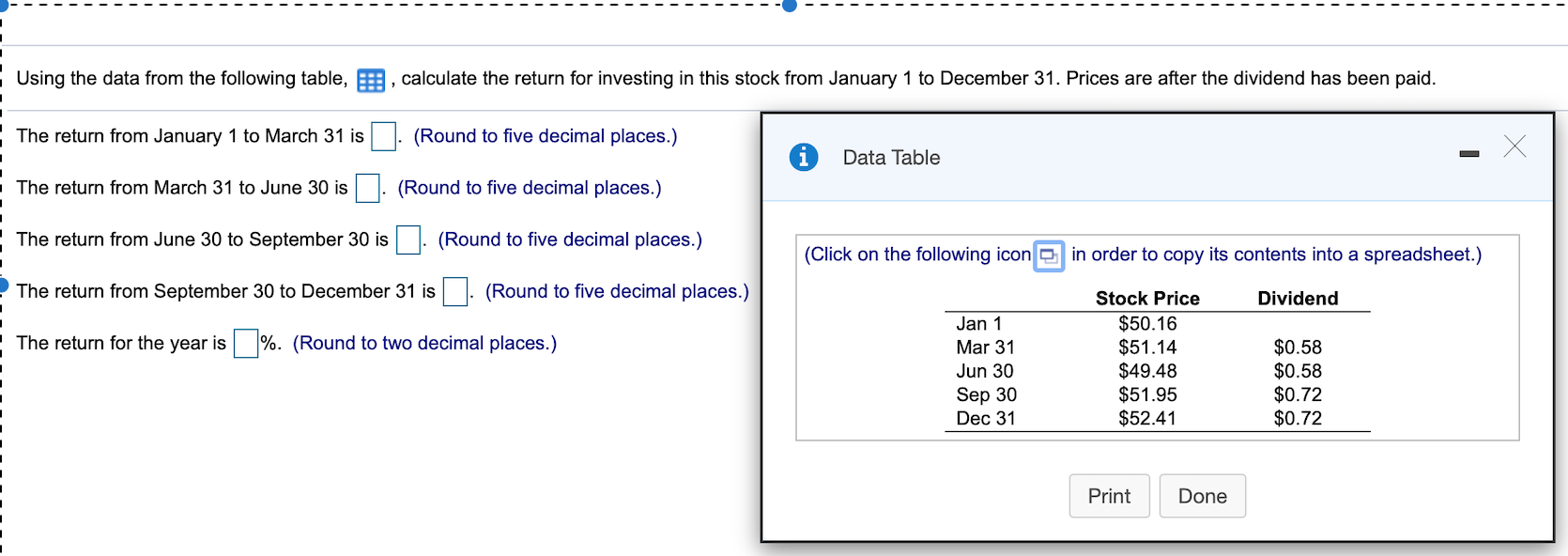Select the January 1 to March 31 return box

pos(383,137)
